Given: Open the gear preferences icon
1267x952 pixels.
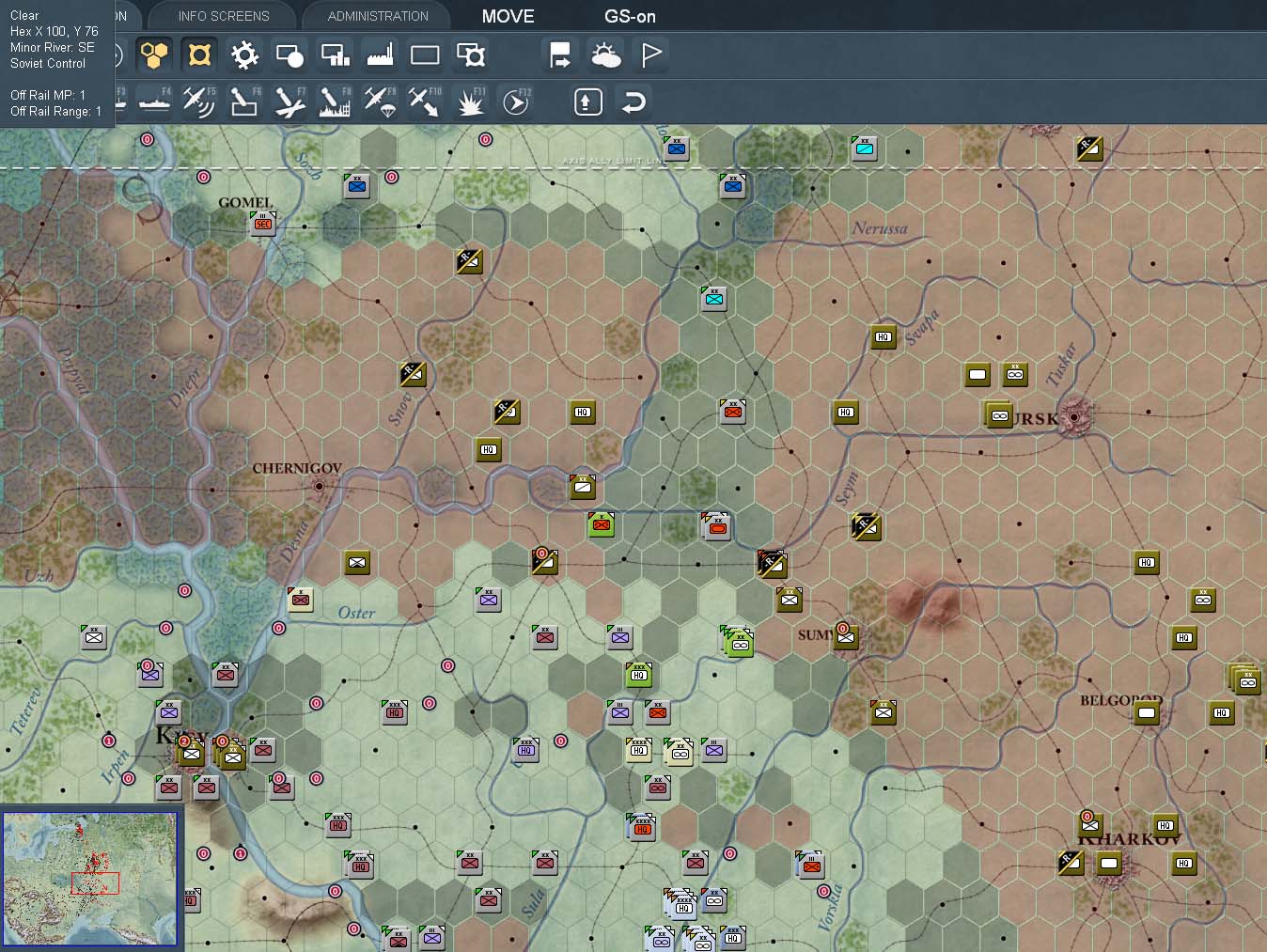Looking at the screenshot, I should click(x=244, y=55).
